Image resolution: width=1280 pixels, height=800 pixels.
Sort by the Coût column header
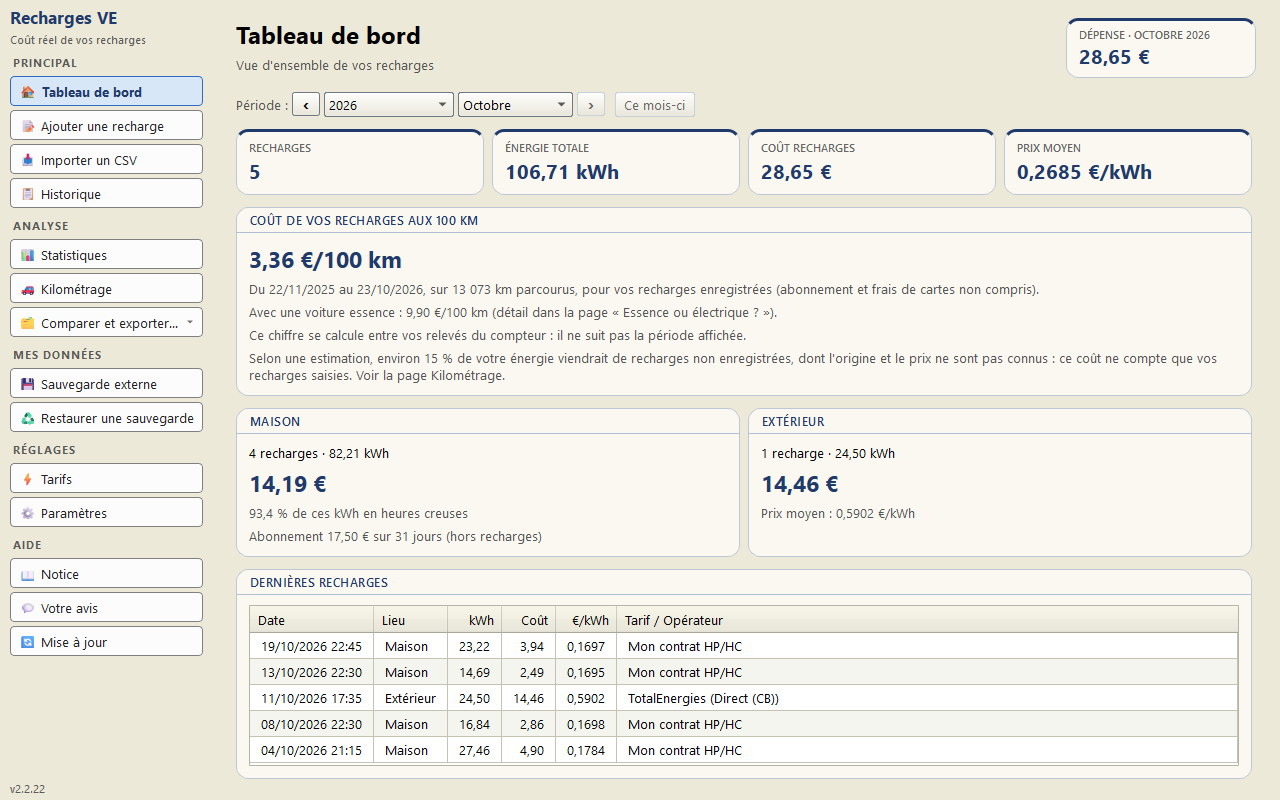pos(529,620)
